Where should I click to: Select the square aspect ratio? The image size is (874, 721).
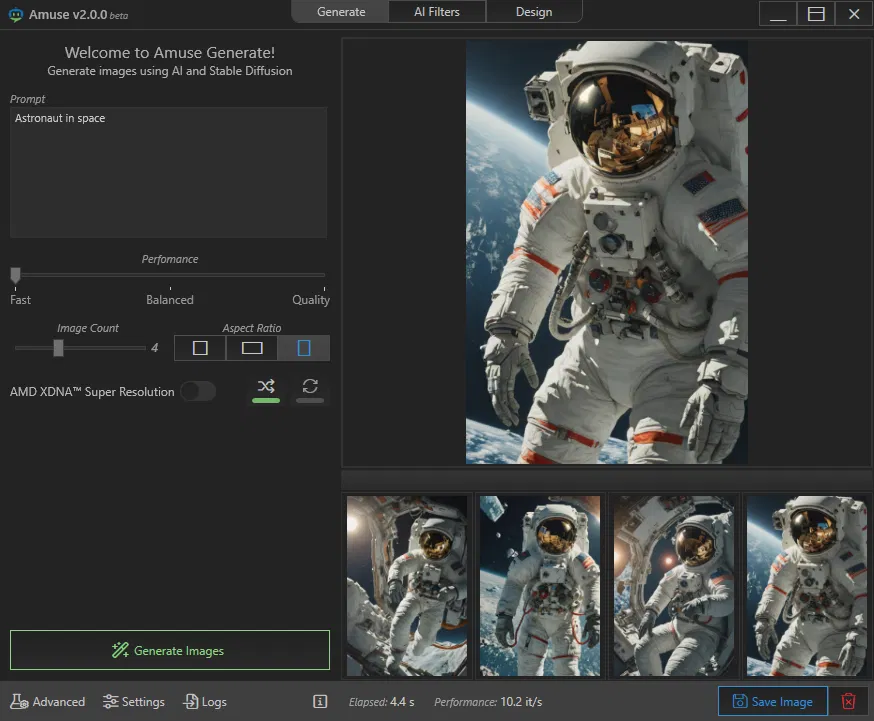point(200,348)
